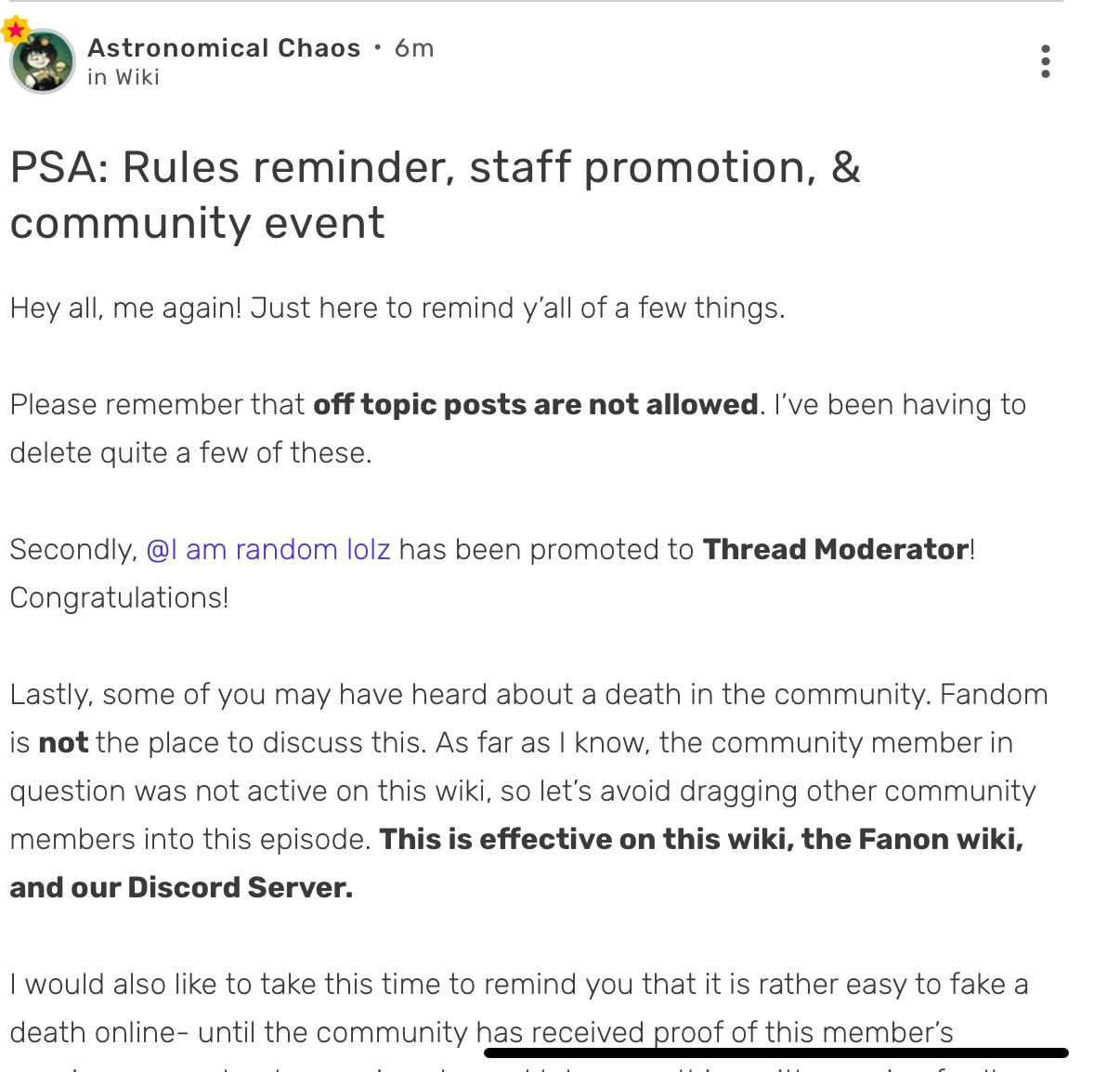Viewport: 1120px width, 1072px height.
Task: Click the Congratulations! line
Action: (119, 597)
